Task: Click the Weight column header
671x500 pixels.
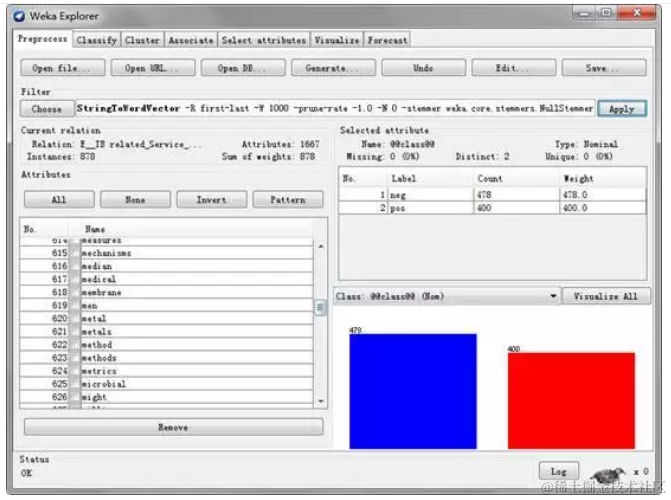Action: pos(603,179)
